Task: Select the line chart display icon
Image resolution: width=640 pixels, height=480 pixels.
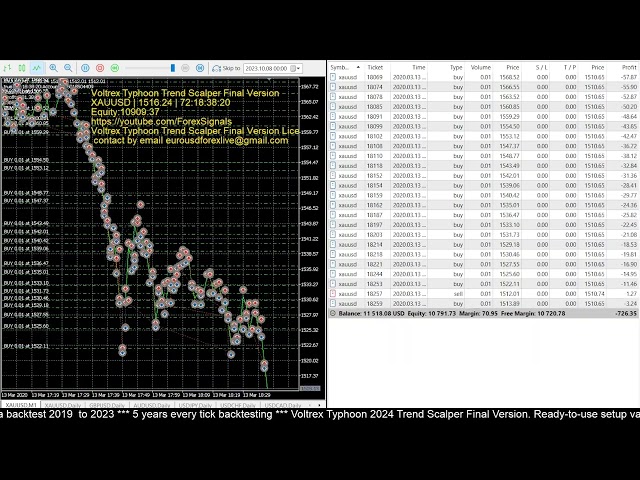Action: tap(37, 68)
